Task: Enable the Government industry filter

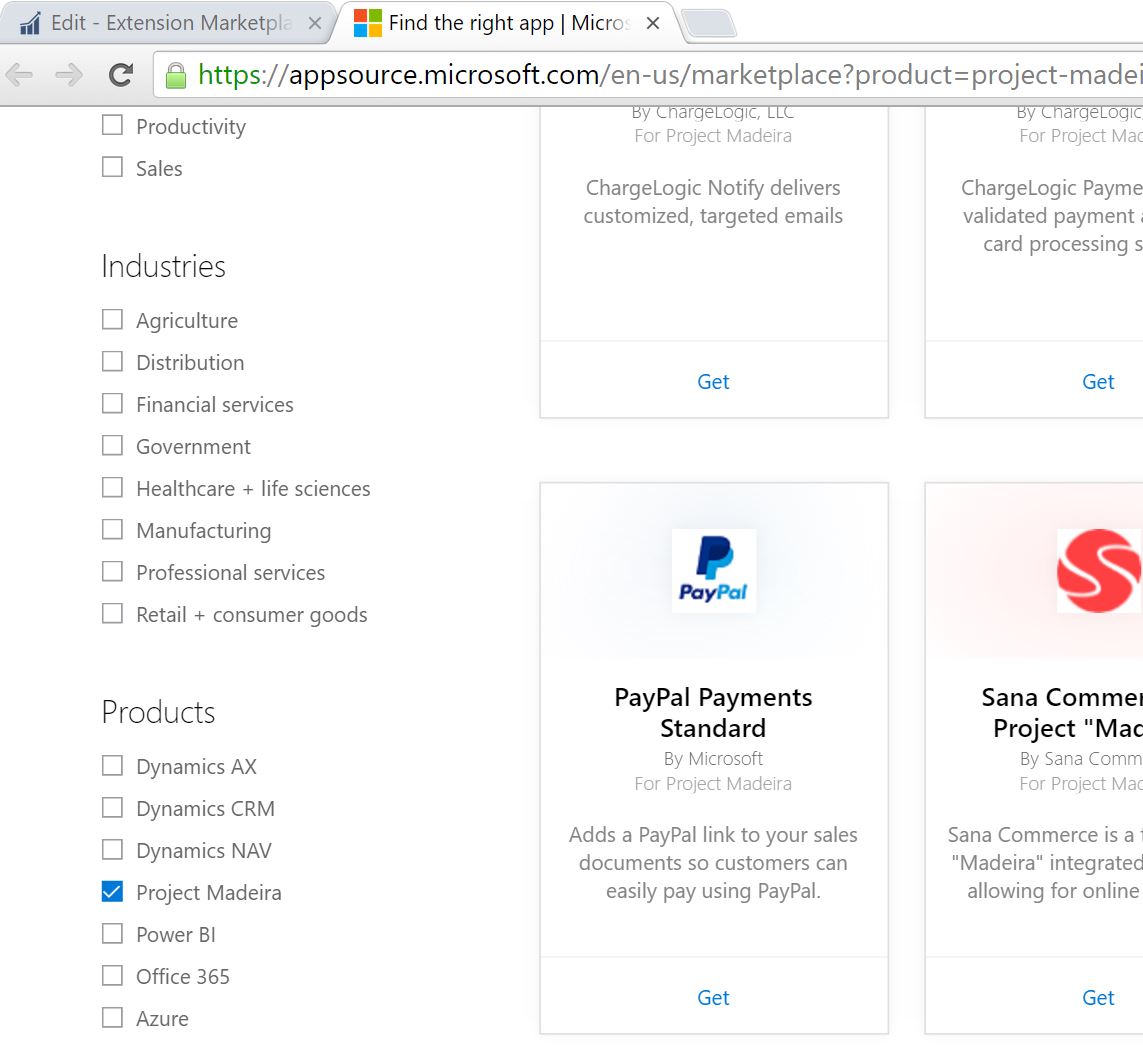Action: (112, 445)
